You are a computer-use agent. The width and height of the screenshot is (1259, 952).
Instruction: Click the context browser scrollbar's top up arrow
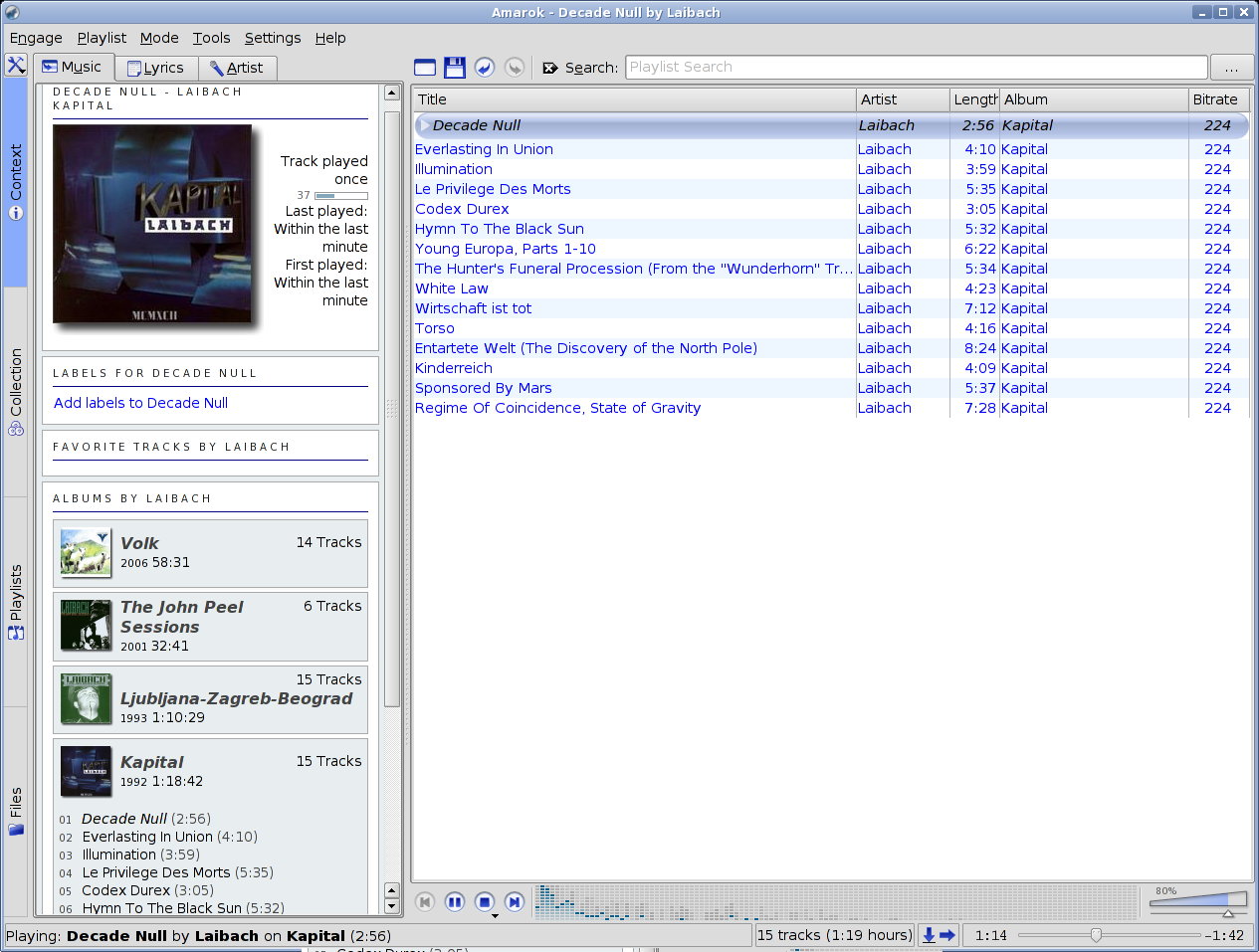pos(392,93)
